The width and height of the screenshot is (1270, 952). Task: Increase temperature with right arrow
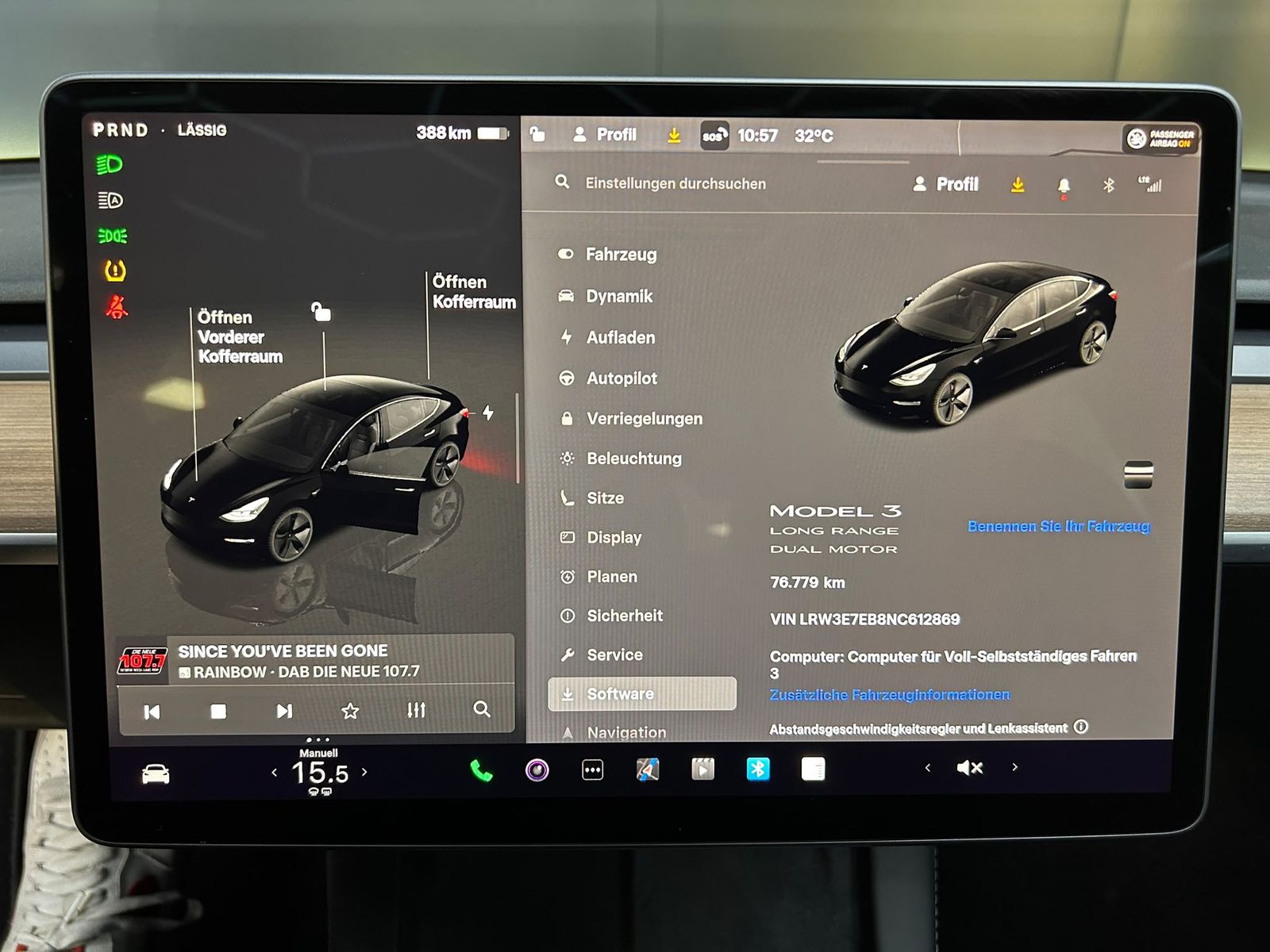pos(364,771)
